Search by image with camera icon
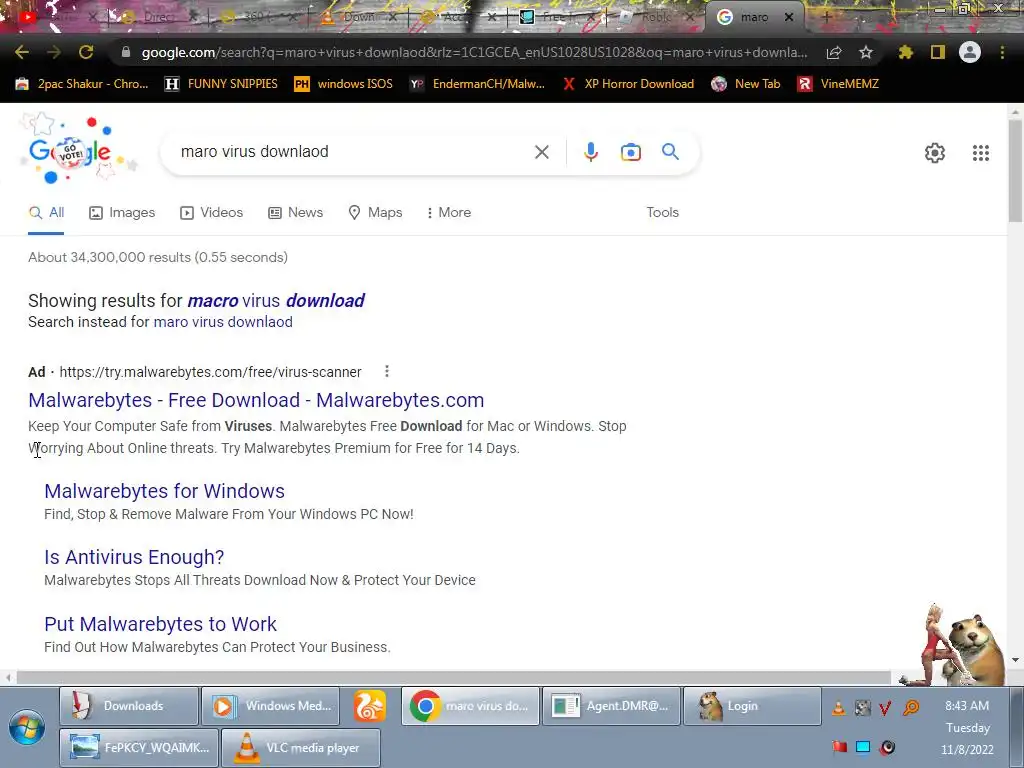 pyautogui.click(x=630, y=152)
